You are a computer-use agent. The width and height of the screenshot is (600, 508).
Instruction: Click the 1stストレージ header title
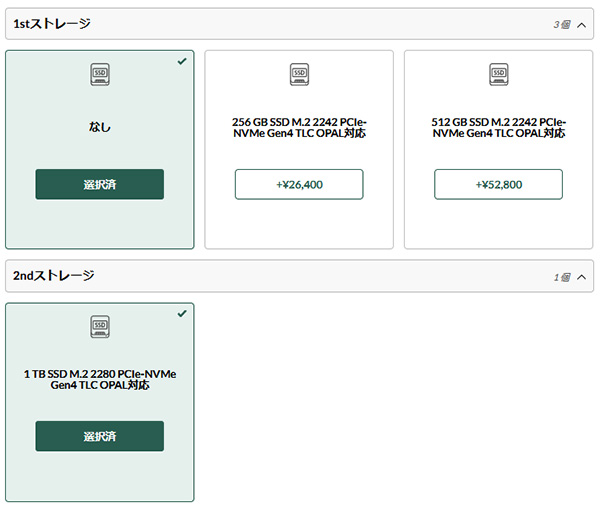[x=52, y=24]
